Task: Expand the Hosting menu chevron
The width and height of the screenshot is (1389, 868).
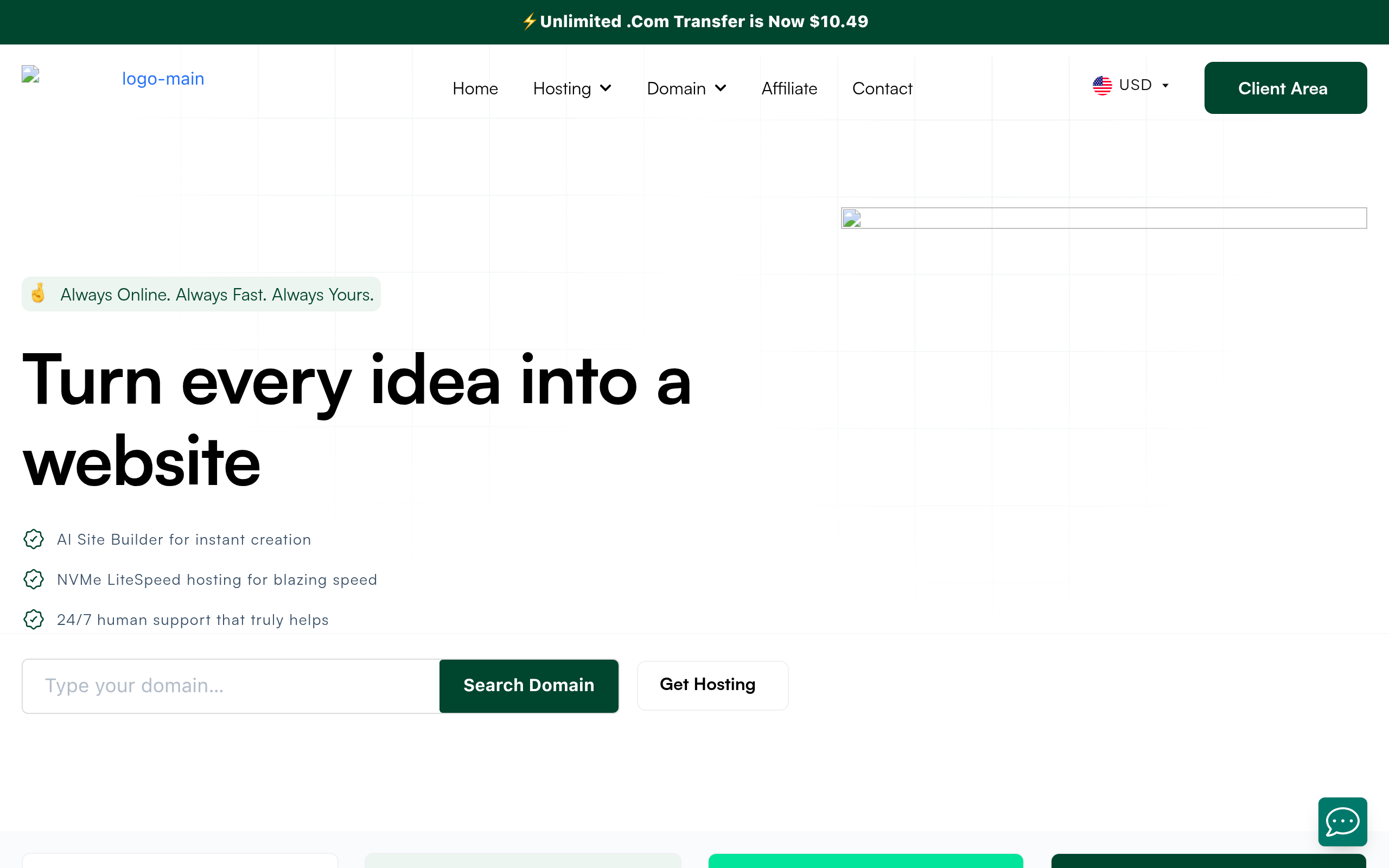Action: [606, 88]
